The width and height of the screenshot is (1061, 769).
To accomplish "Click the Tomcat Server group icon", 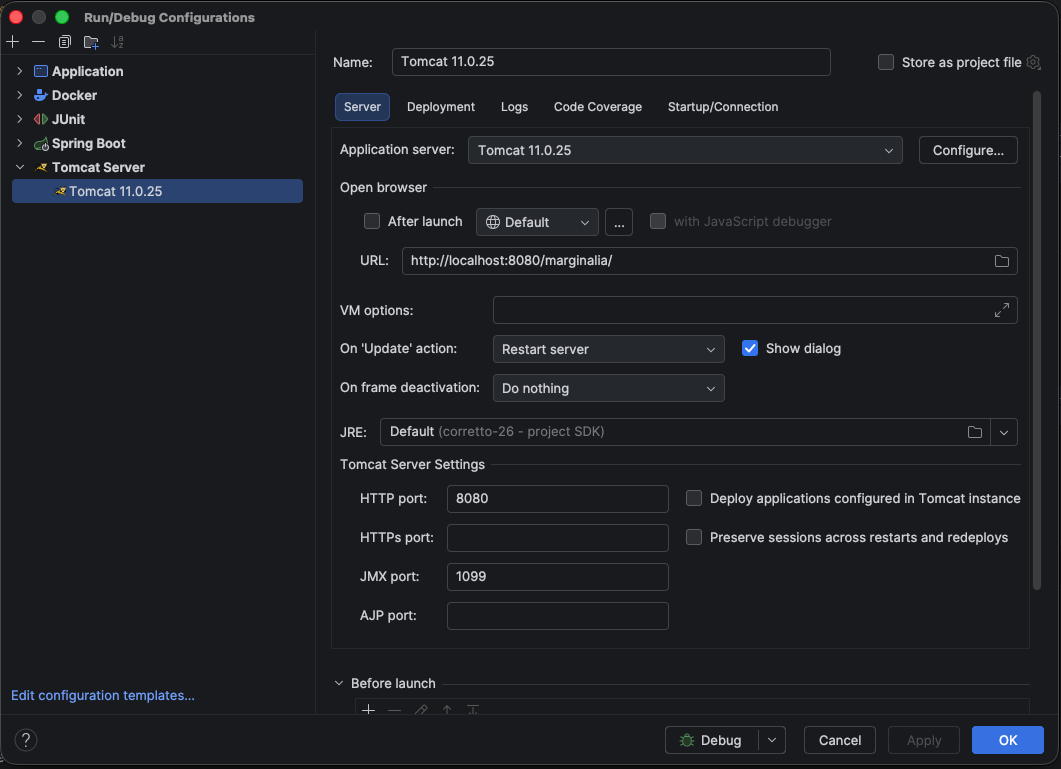I will [41, 167].
